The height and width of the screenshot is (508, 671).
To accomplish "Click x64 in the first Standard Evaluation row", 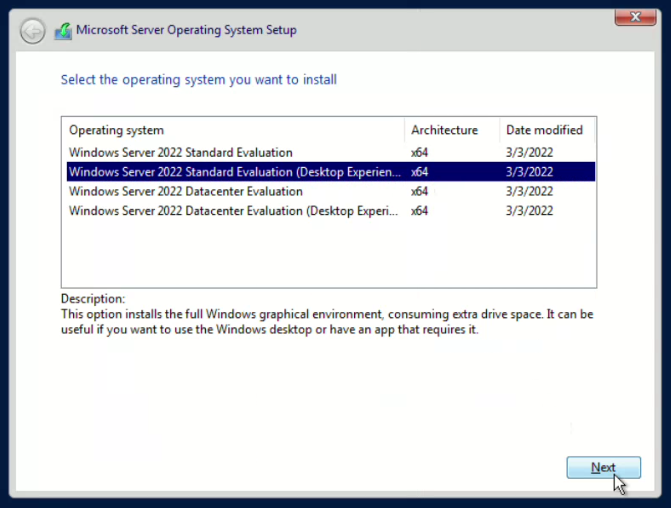I will point(420,153).
